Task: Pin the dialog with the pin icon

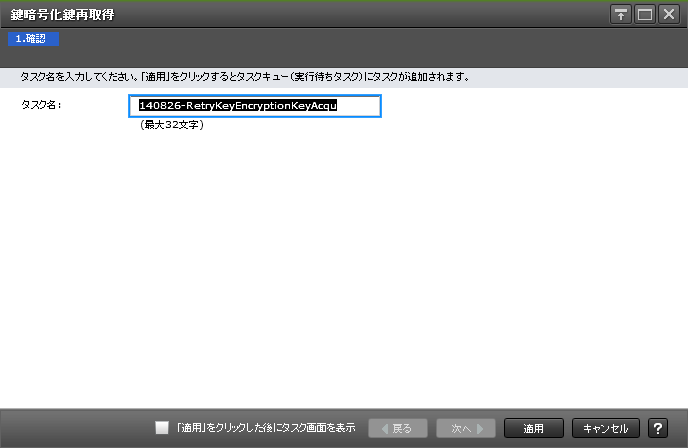Action: [620, 14]
